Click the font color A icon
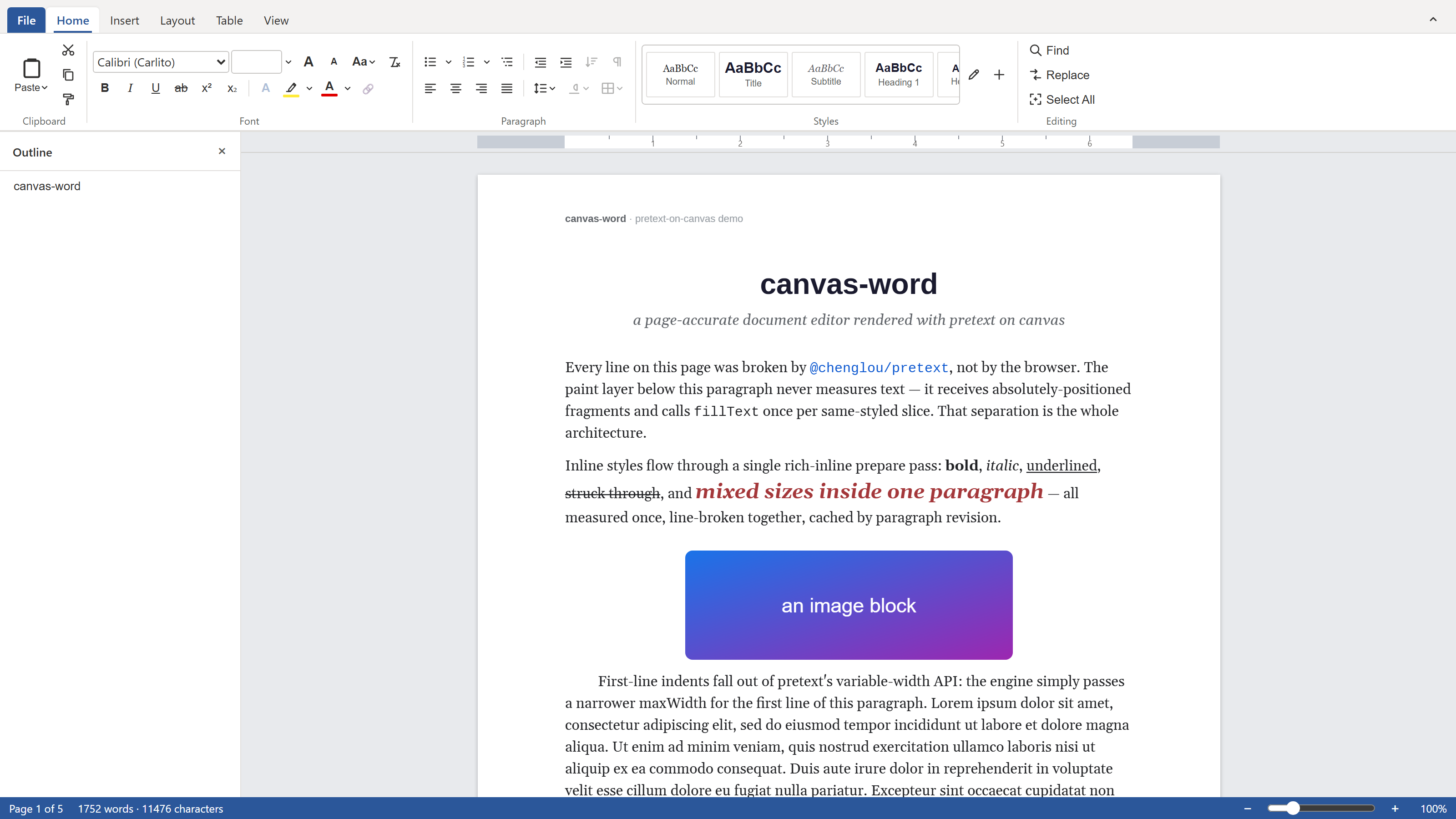The image size is (1456, 819). tap(329, 88)
